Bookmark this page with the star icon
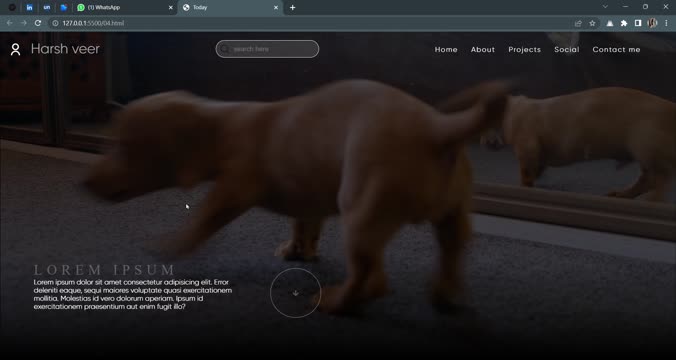 (592, 23)
